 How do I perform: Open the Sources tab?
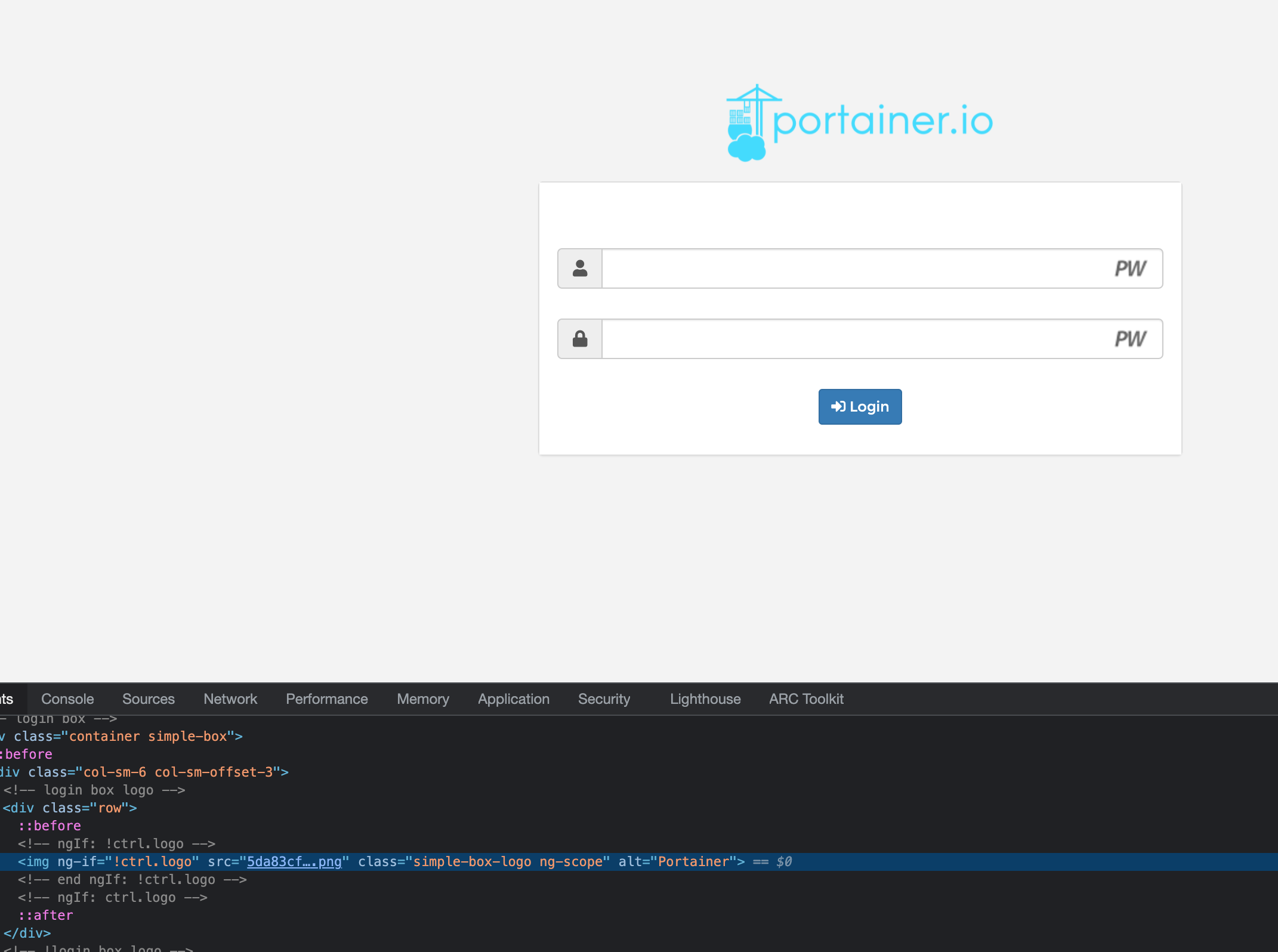[x=148, y=698]
